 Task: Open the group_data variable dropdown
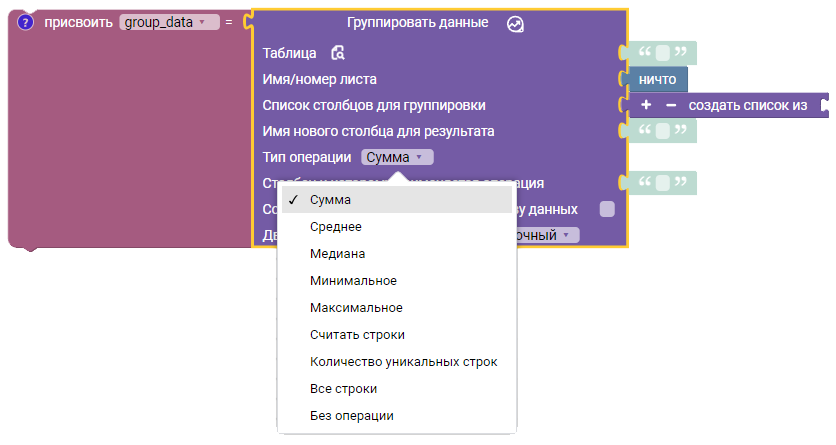[x=170, y=22]
